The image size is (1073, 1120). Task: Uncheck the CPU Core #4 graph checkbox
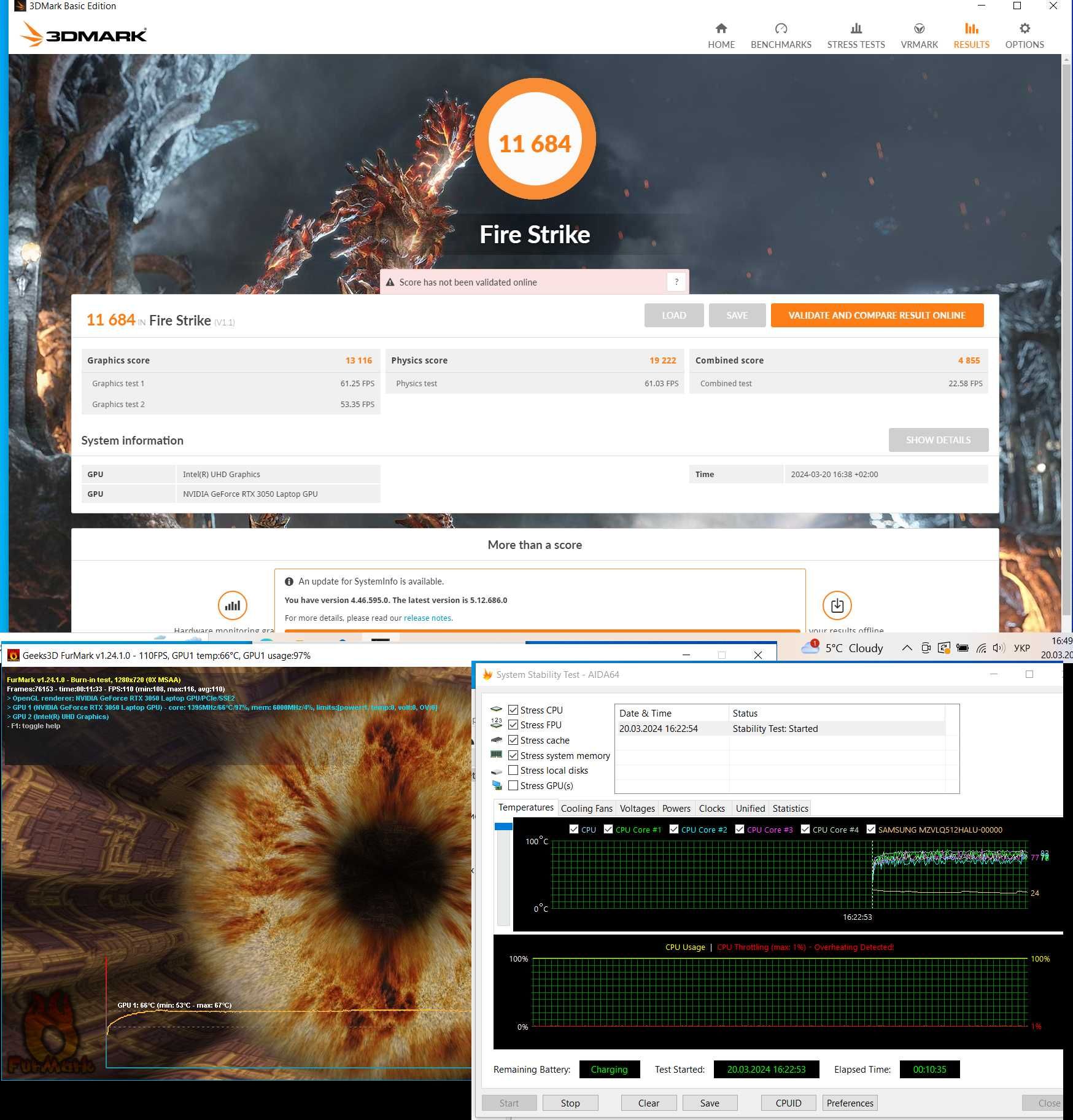coord(805,829)
